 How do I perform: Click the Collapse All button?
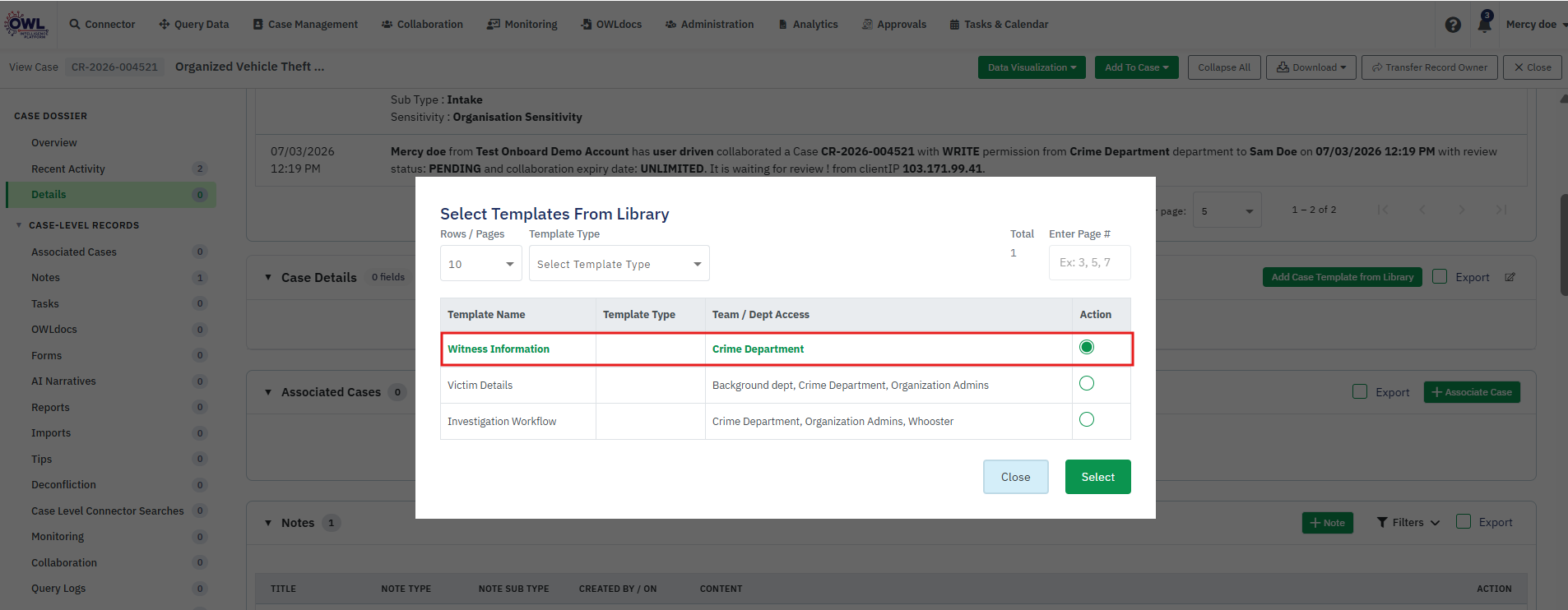click(x=1223, y=67)
